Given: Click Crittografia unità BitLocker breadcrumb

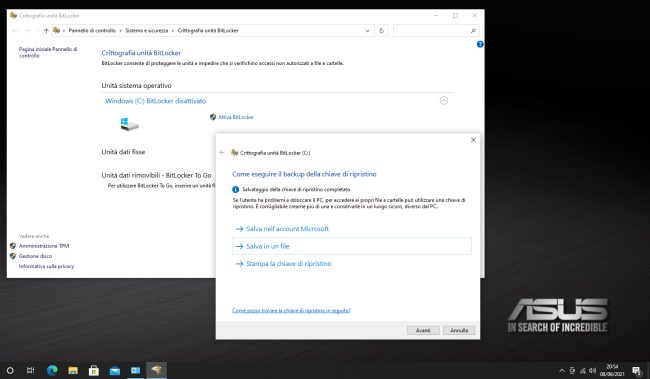Looking at the screenshot, I should pos(208,31).
